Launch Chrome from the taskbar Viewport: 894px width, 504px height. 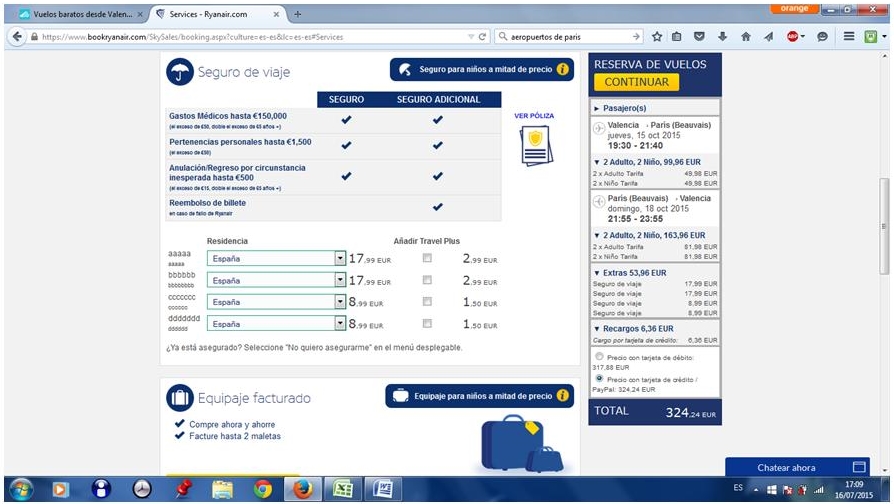263,489
